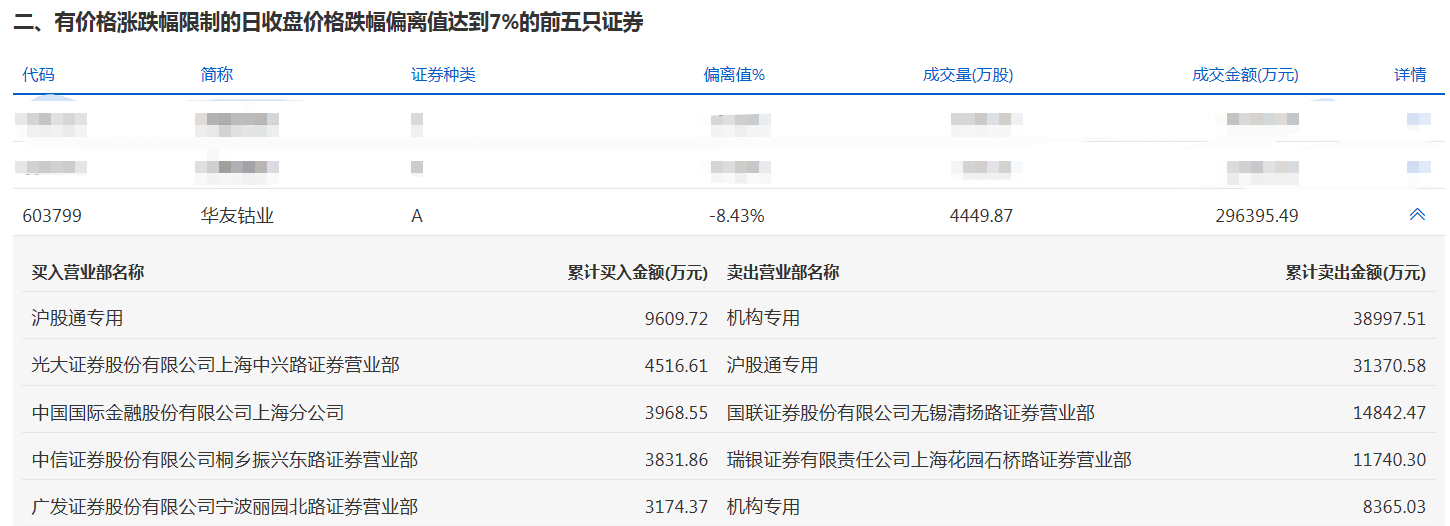
Task: Open the 华友钴业 stock name
Action: tap(237, 215)
